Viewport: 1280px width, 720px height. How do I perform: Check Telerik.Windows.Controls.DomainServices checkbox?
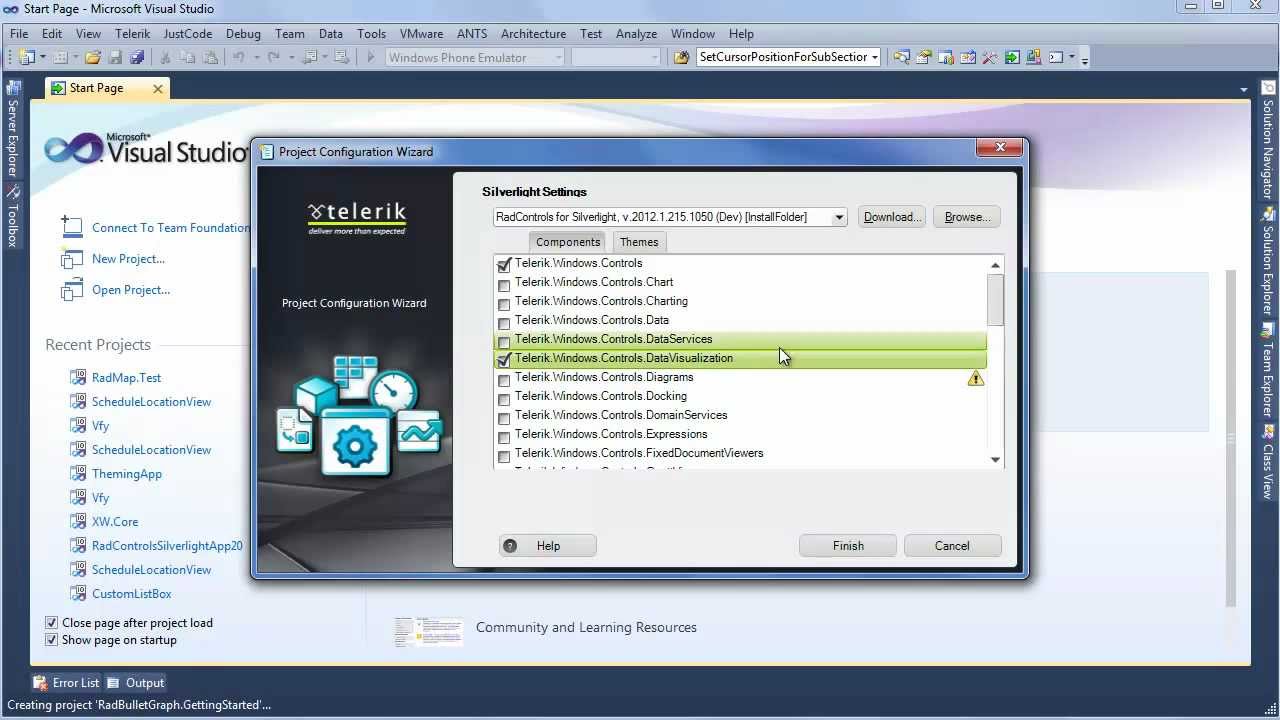[x=504, y=418]
